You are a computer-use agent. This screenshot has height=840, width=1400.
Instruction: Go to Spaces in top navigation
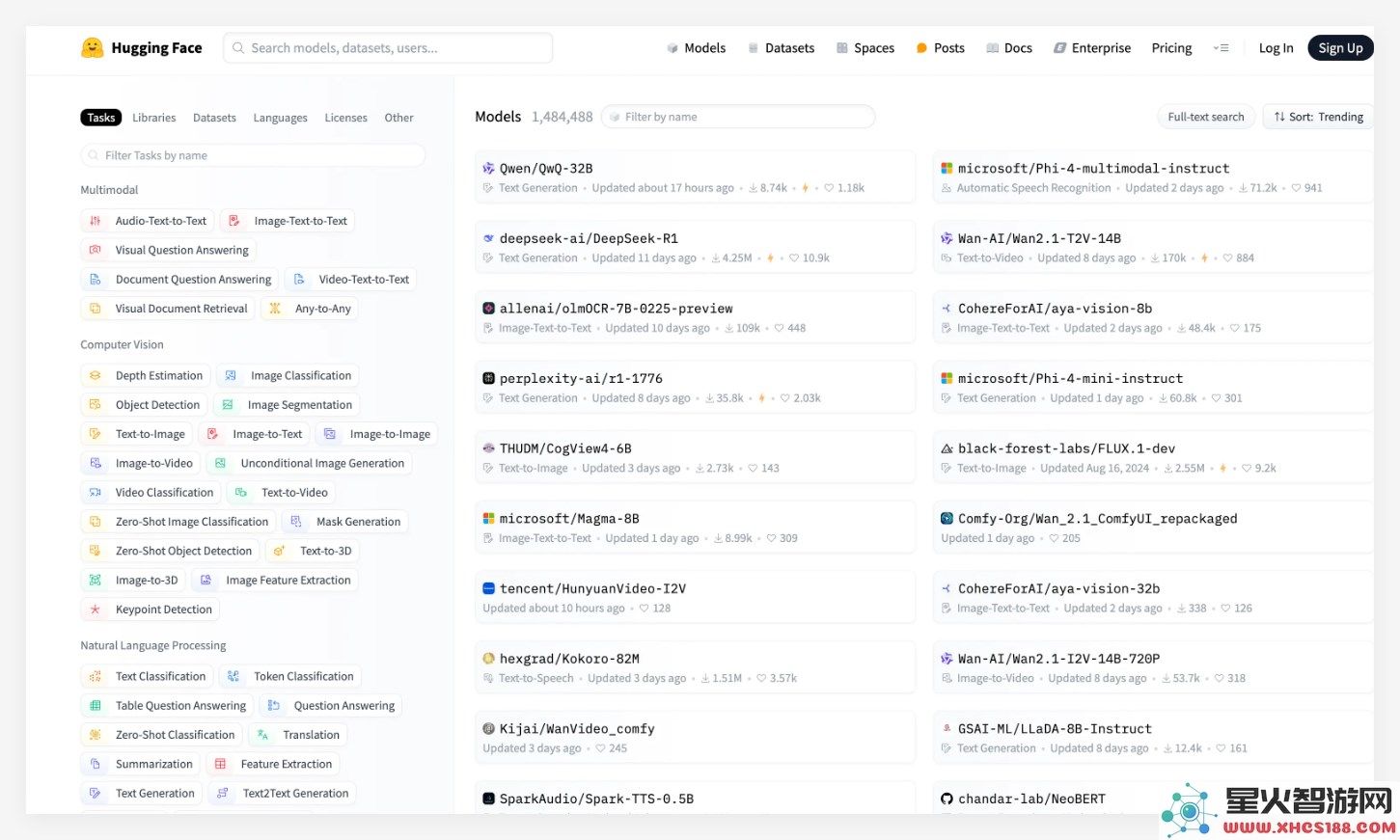pos(865,48)
